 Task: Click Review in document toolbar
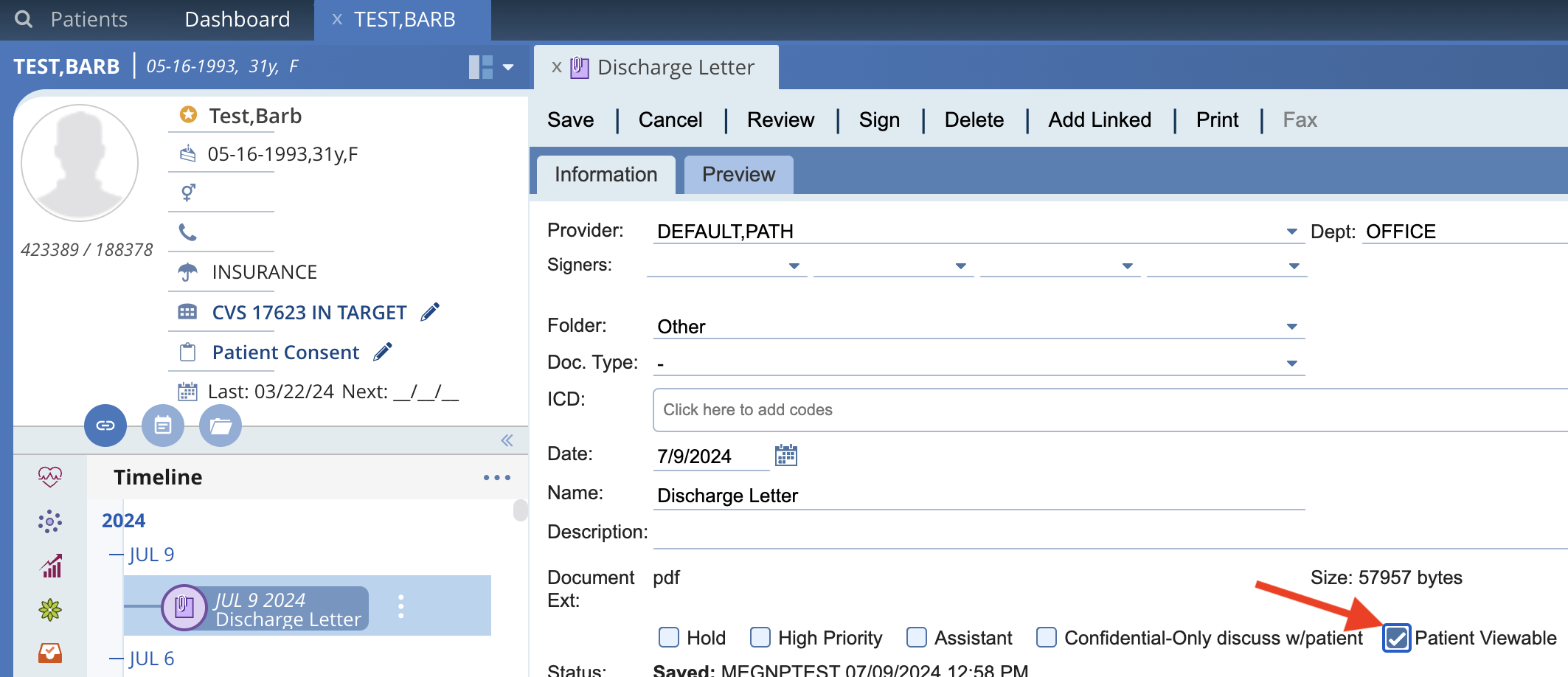pos(780,120)
